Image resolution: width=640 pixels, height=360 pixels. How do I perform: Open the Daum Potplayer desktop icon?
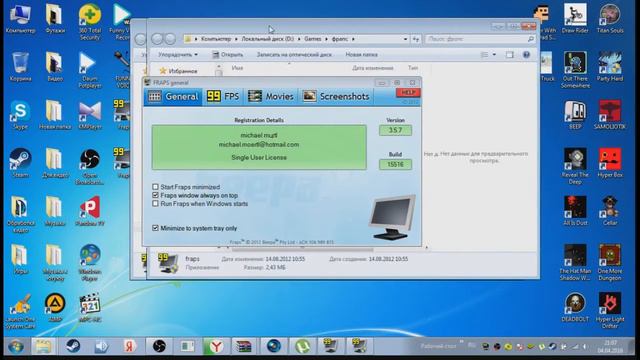click(x=90, y=70)
